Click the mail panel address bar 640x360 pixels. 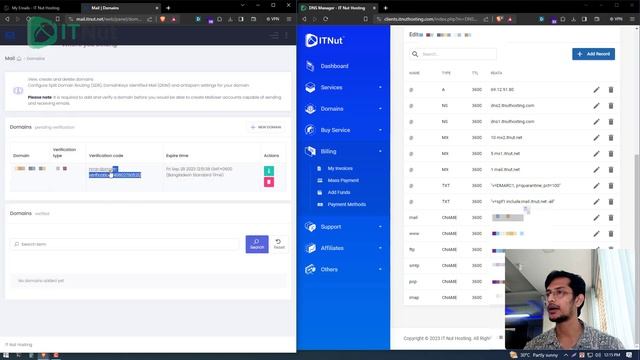(109, 19)
